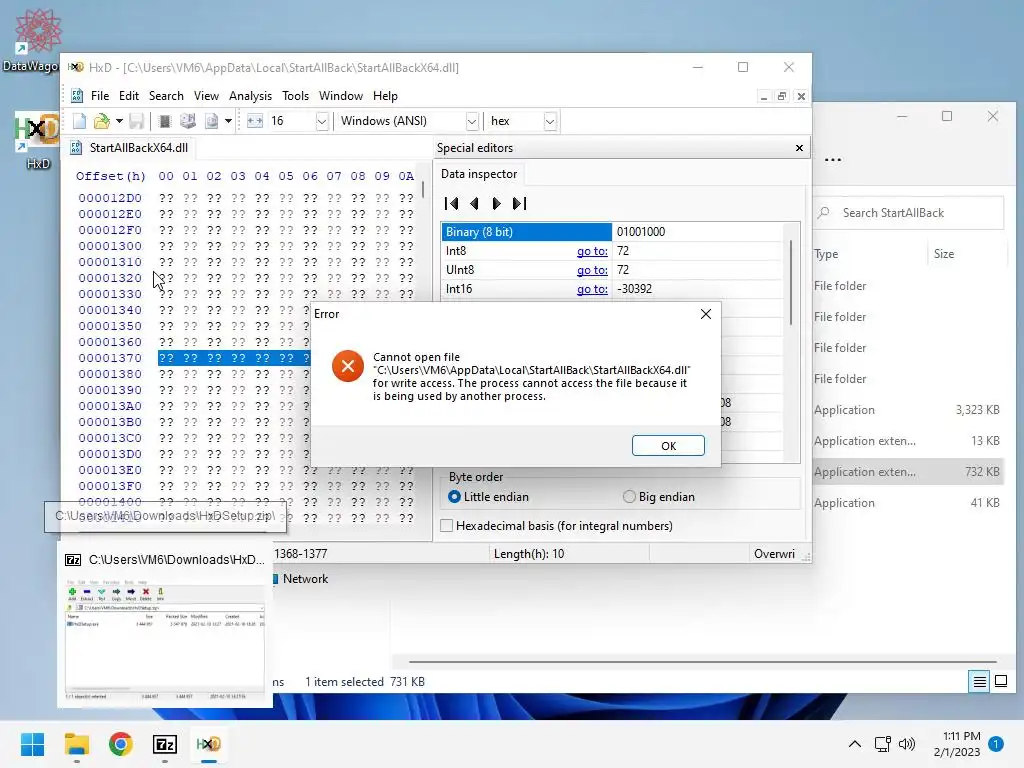The image size is (1024, 768).
Task: Click the binary value 01001000 field
Action: click(697, 232)
